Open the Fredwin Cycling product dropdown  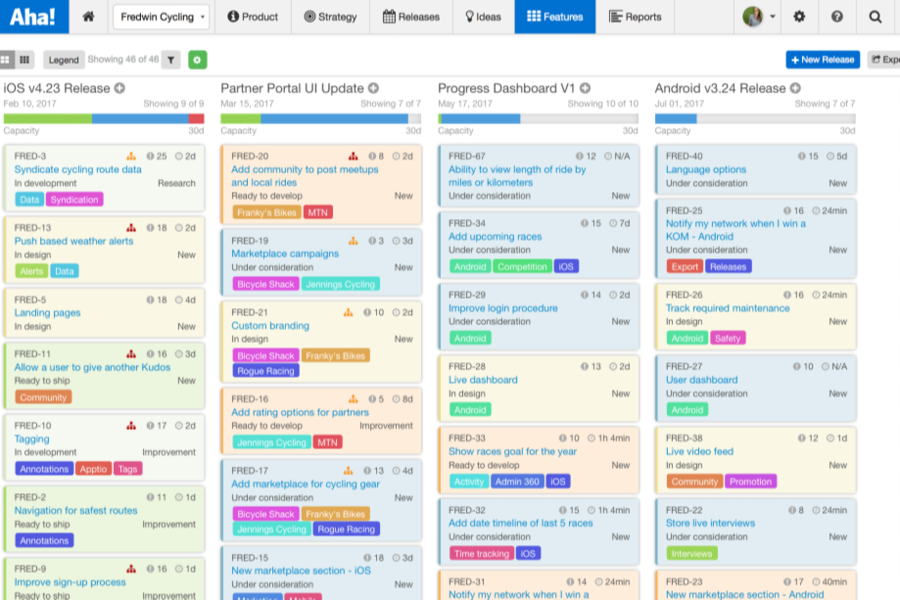[161, 17]
